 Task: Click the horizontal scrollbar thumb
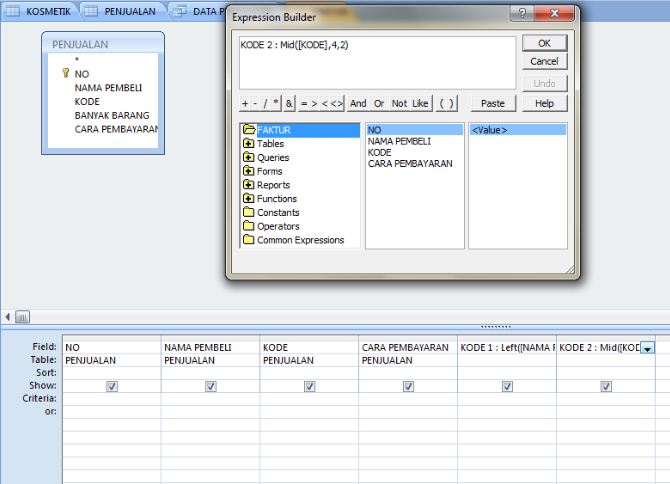pyautogui.click(x=22, y=317)
